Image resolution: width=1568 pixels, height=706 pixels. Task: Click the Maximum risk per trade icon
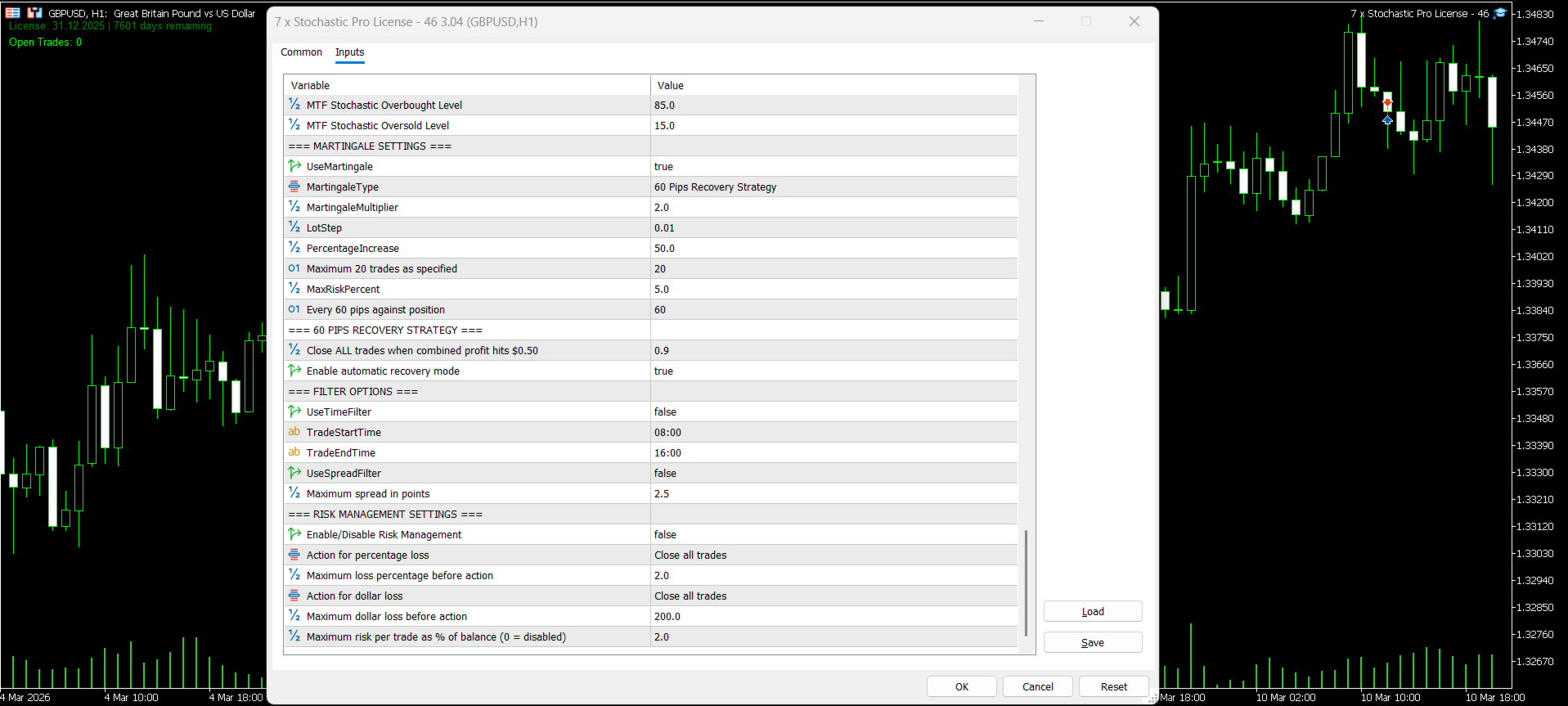point(294,636)
